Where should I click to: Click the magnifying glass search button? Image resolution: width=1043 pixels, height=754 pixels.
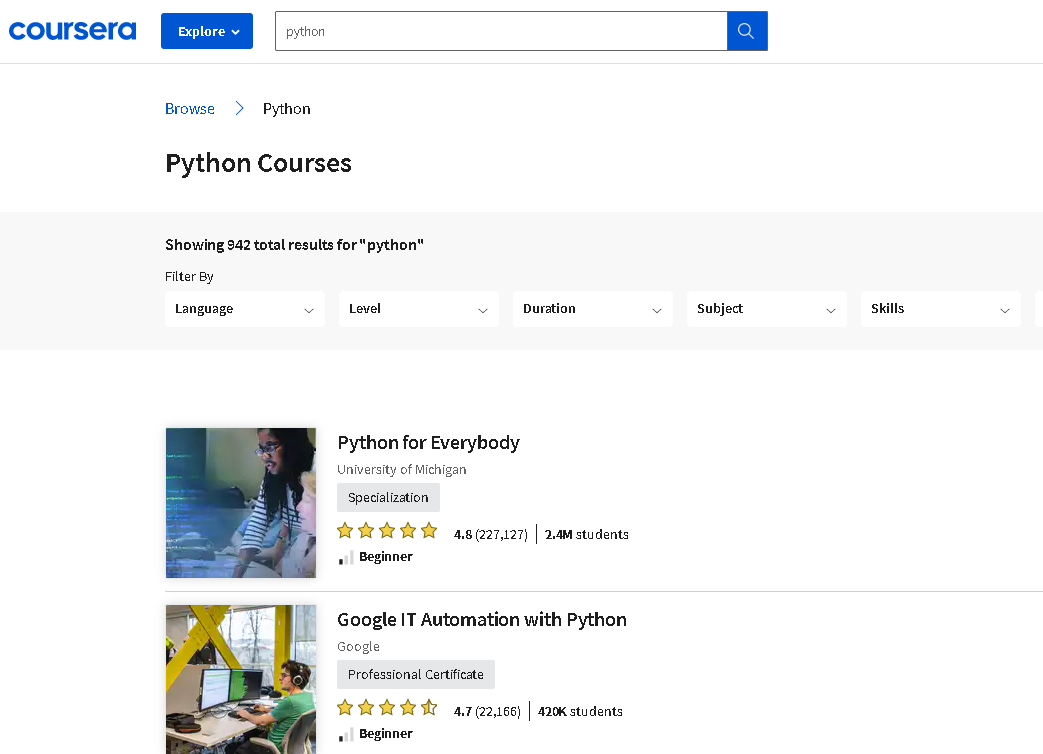coord(746,31)
